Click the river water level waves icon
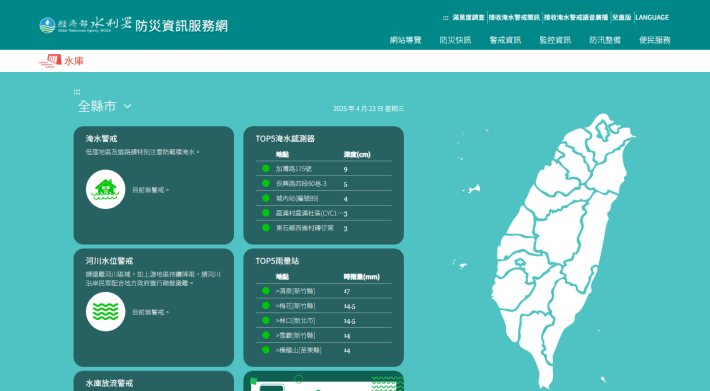710x391 pixels. pyautogui.click(x=106, y=311)
